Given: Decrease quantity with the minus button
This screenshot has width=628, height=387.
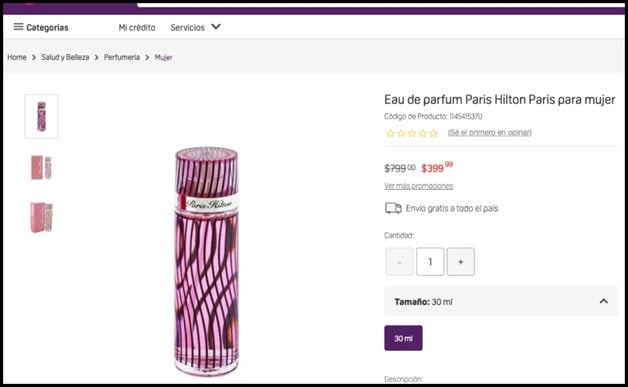Looking at the screenshot, I should pos(399,262).
